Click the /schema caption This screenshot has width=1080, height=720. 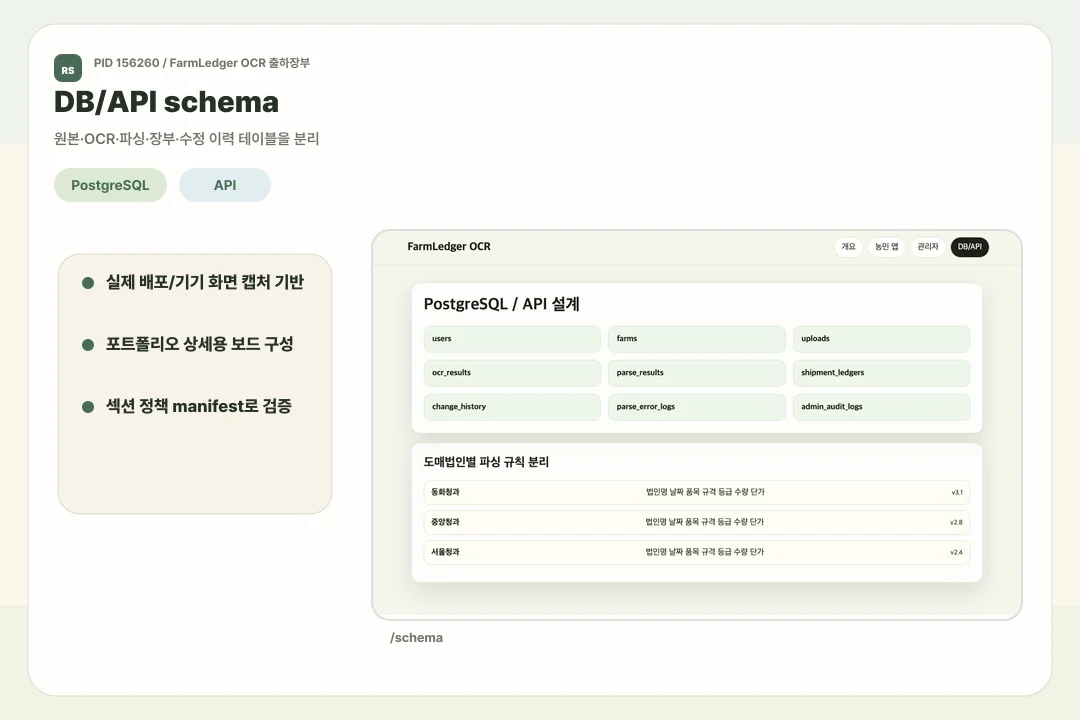(x=416, y=638)
